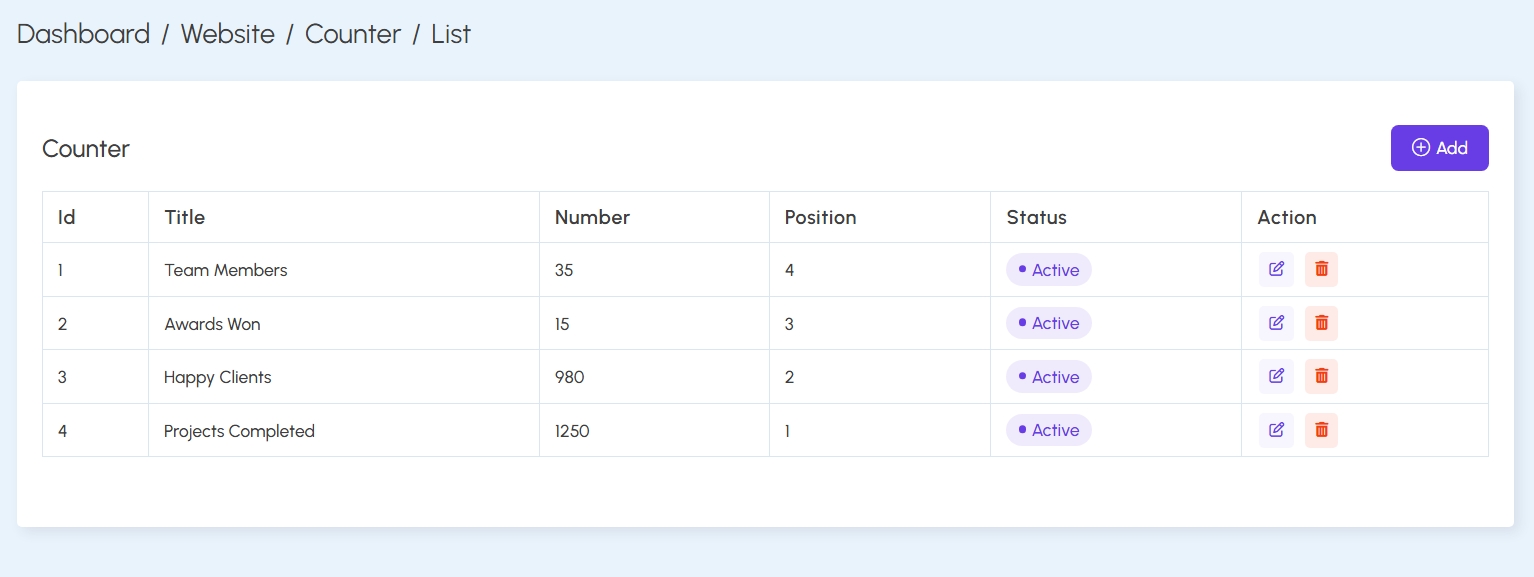The width and height of the screenshot is (1534, 577).
Task: Click the Active status for Team Members
Action: pos(1048,270)
